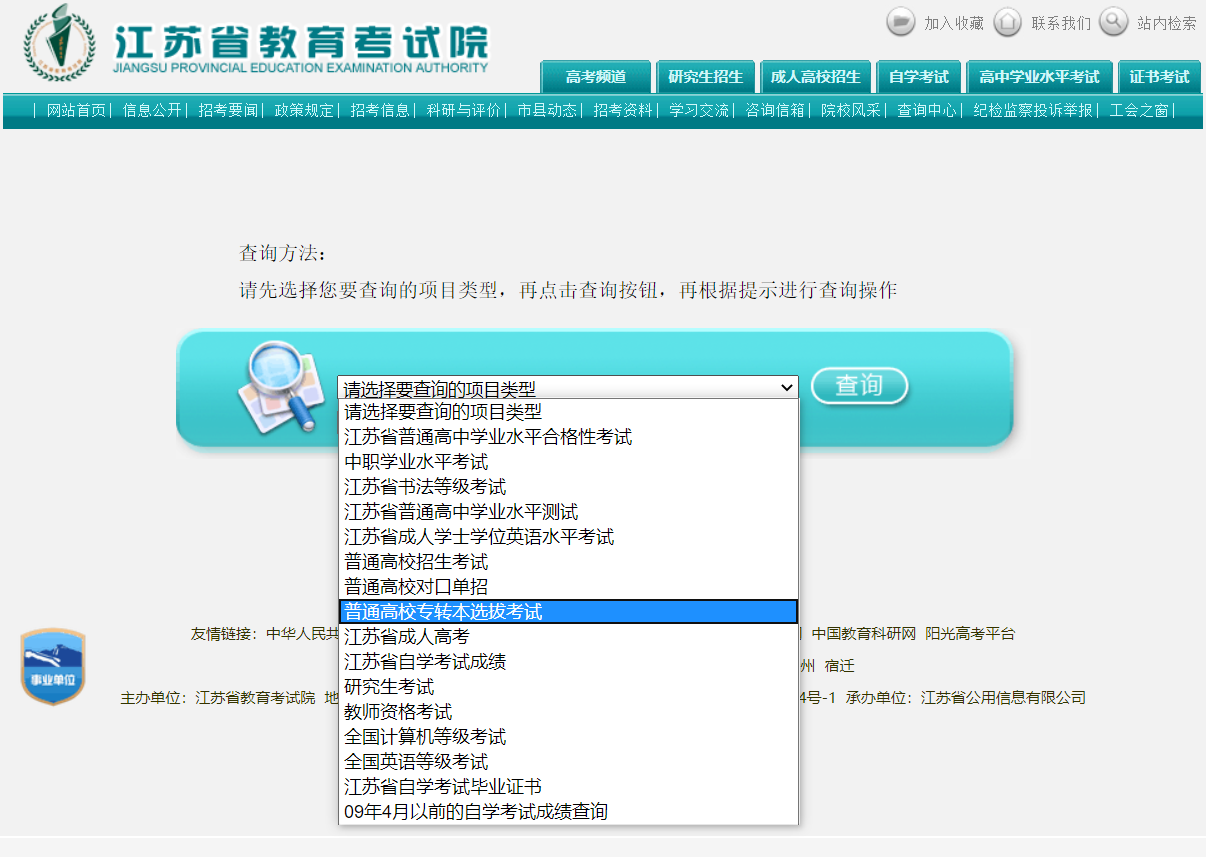The height and width of the screenshot is (857, 1206).
Task: Switch to the 高考频道 tab
Action: 596,77
